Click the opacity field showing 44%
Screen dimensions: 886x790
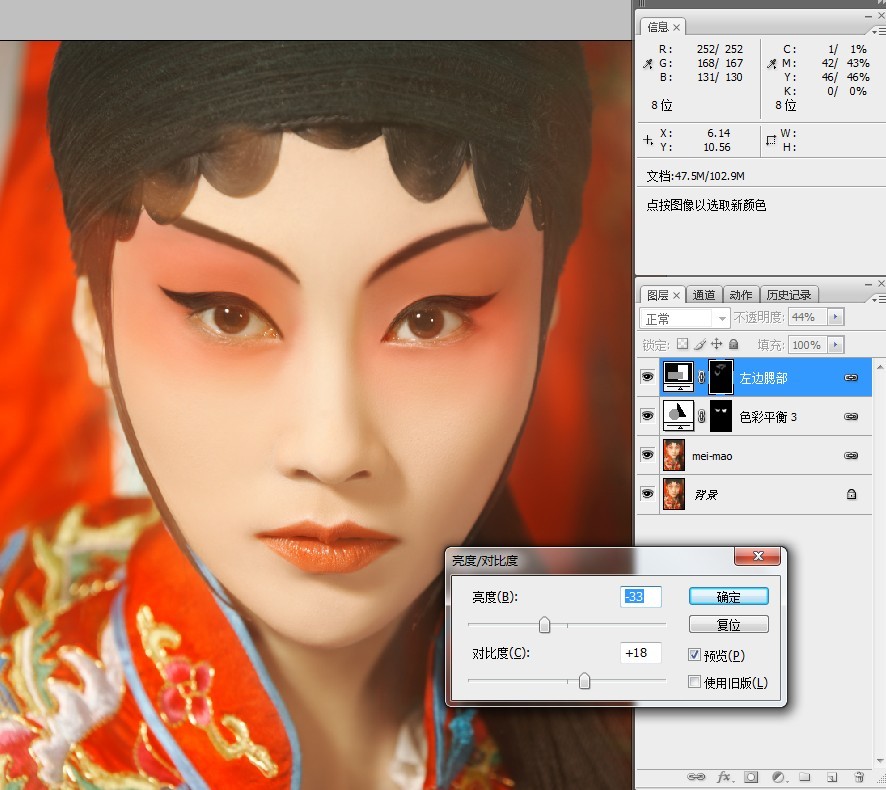(x=808, y=316)
